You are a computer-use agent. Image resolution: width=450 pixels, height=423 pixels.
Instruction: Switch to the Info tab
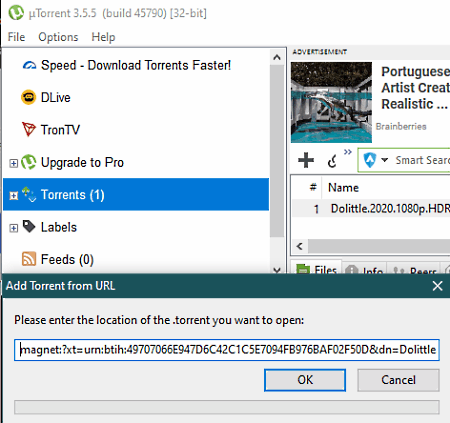364,269
